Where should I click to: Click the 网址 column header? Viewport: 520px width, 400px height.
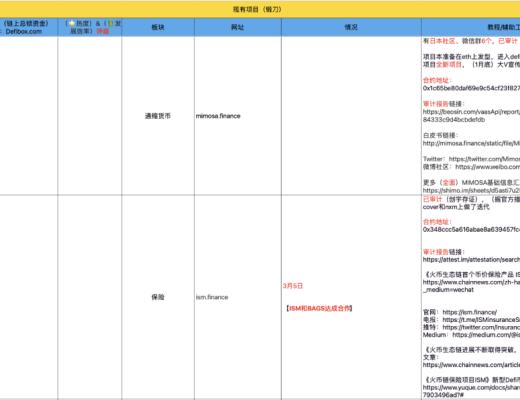click(238, 27)
